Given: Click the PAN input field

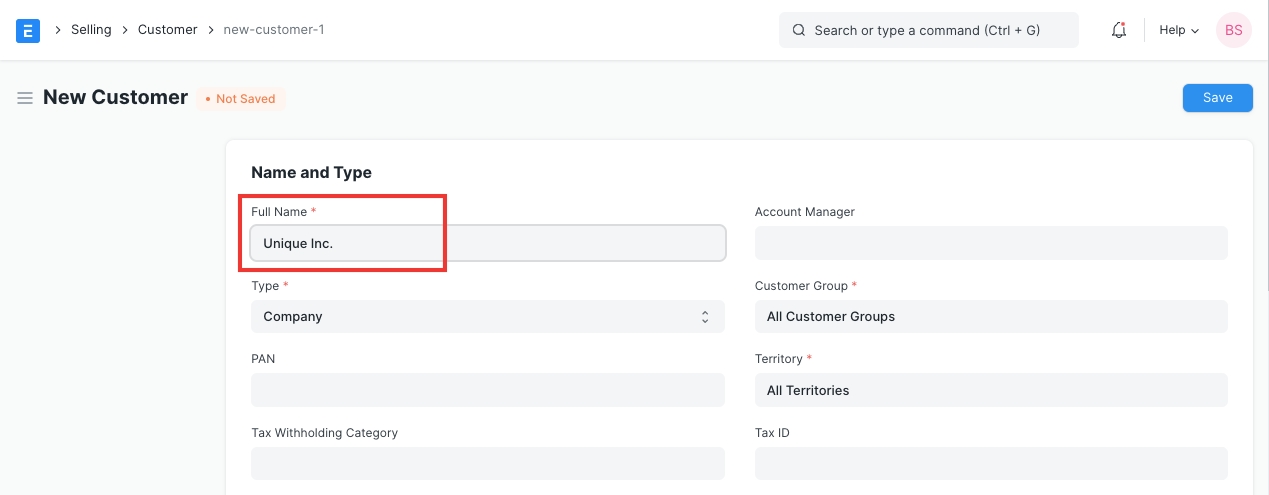Looking at the screenshot, I should (x=487, y=390).
